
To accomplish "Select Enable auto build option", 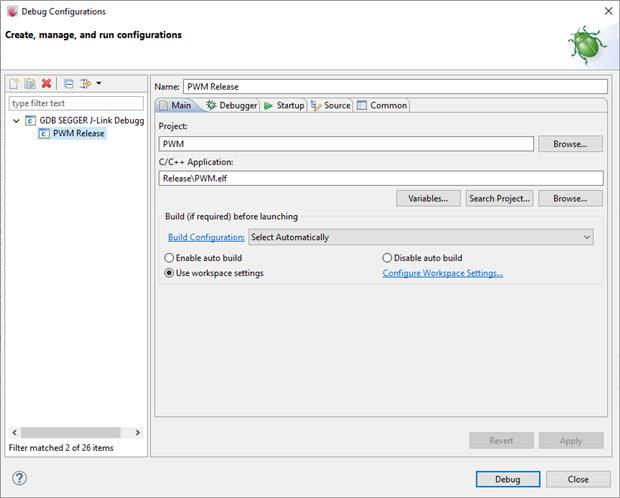I will tap(169, 258).
